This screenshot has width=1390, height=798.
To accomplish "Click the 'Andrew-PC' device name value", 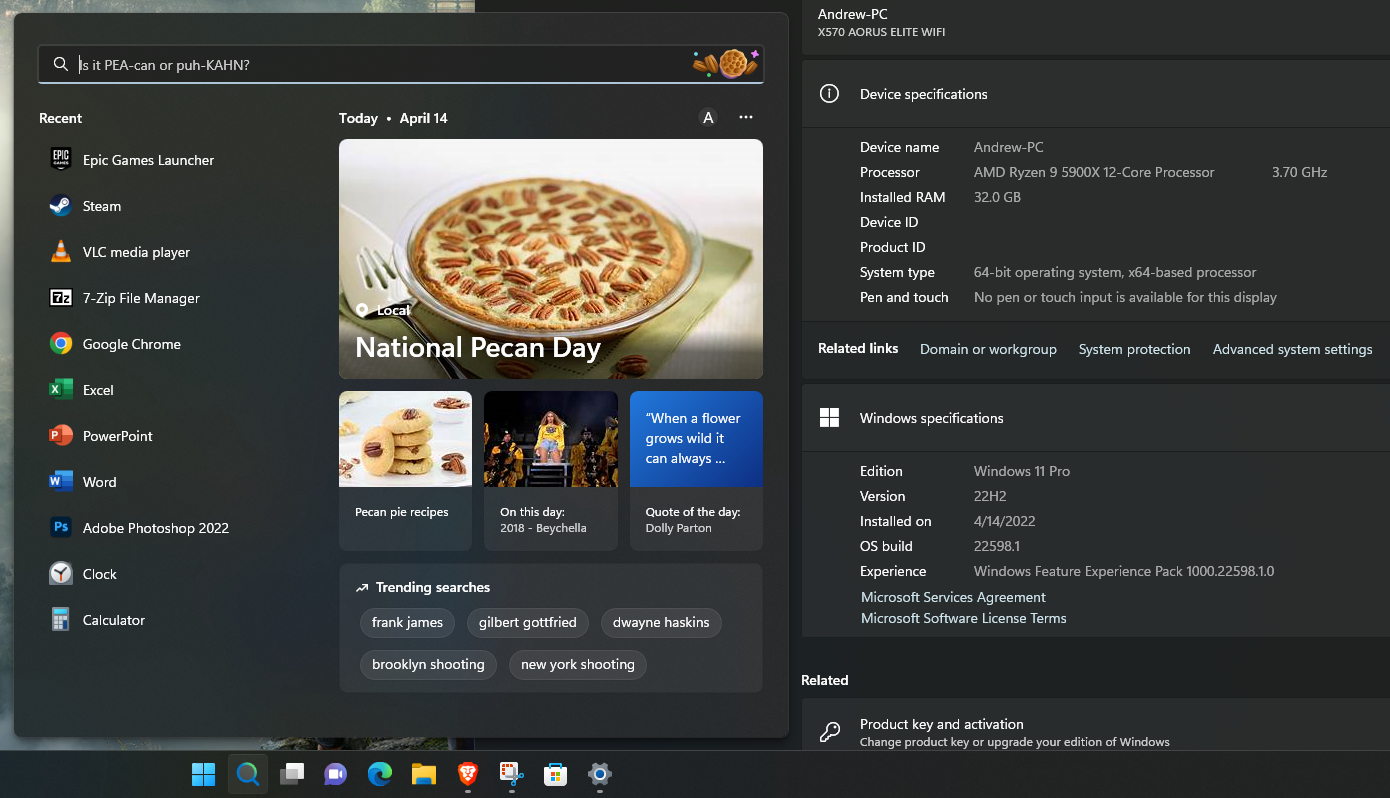I will pyautogui.click(x=1008, y=147).
